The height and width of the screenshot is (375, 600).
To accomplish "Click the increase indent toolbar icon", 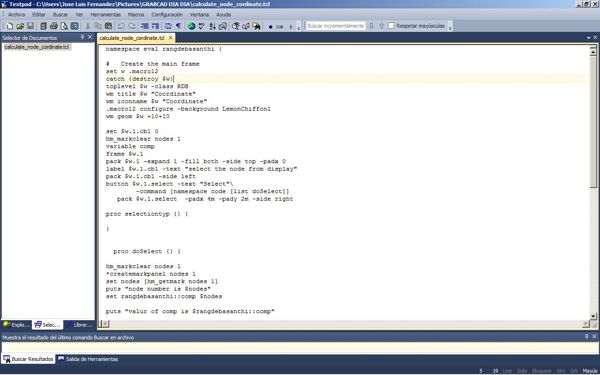I will point(155,26).
